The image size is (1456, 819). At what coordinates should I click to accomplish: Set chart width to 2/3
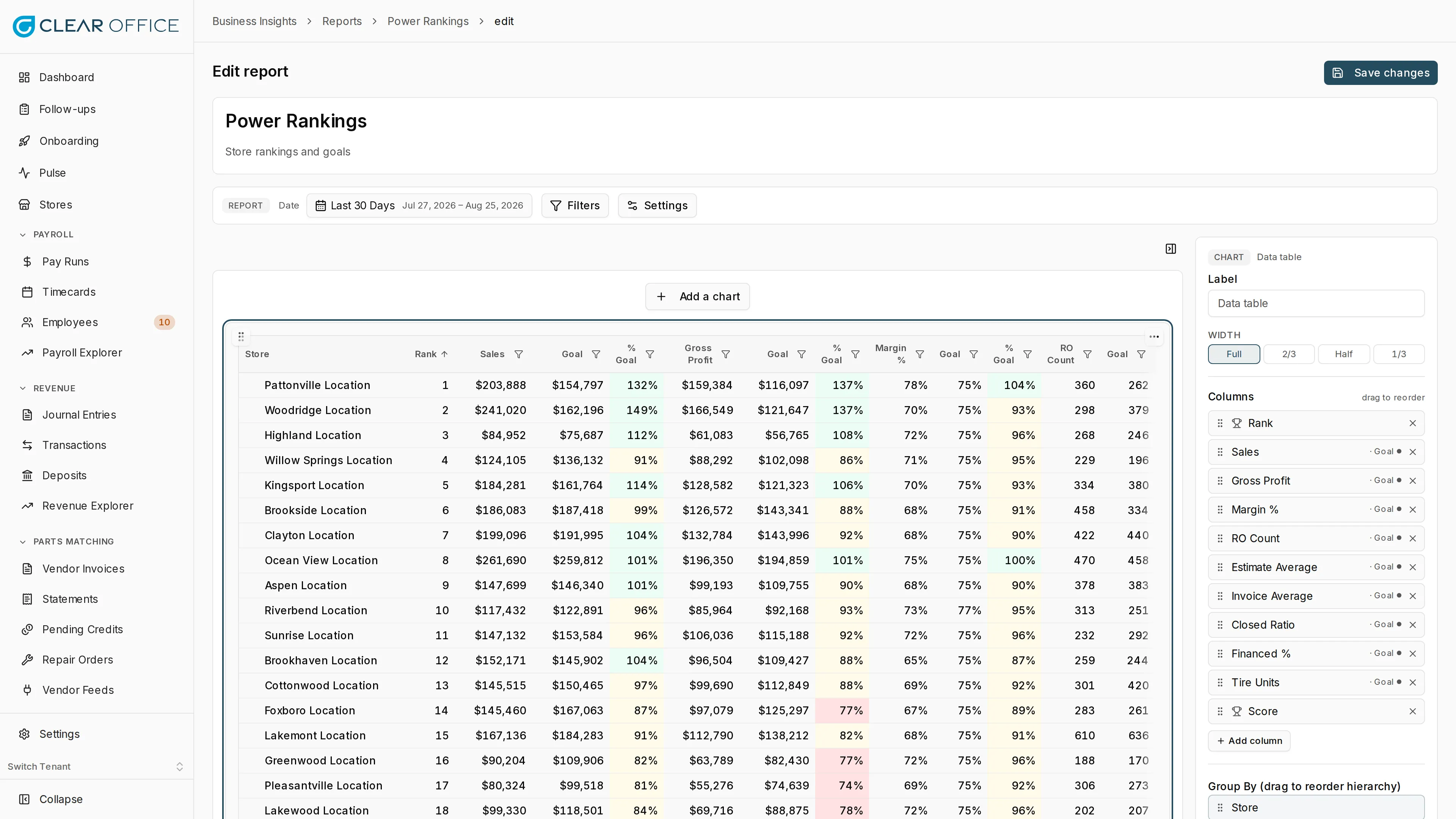(1289, 355)
